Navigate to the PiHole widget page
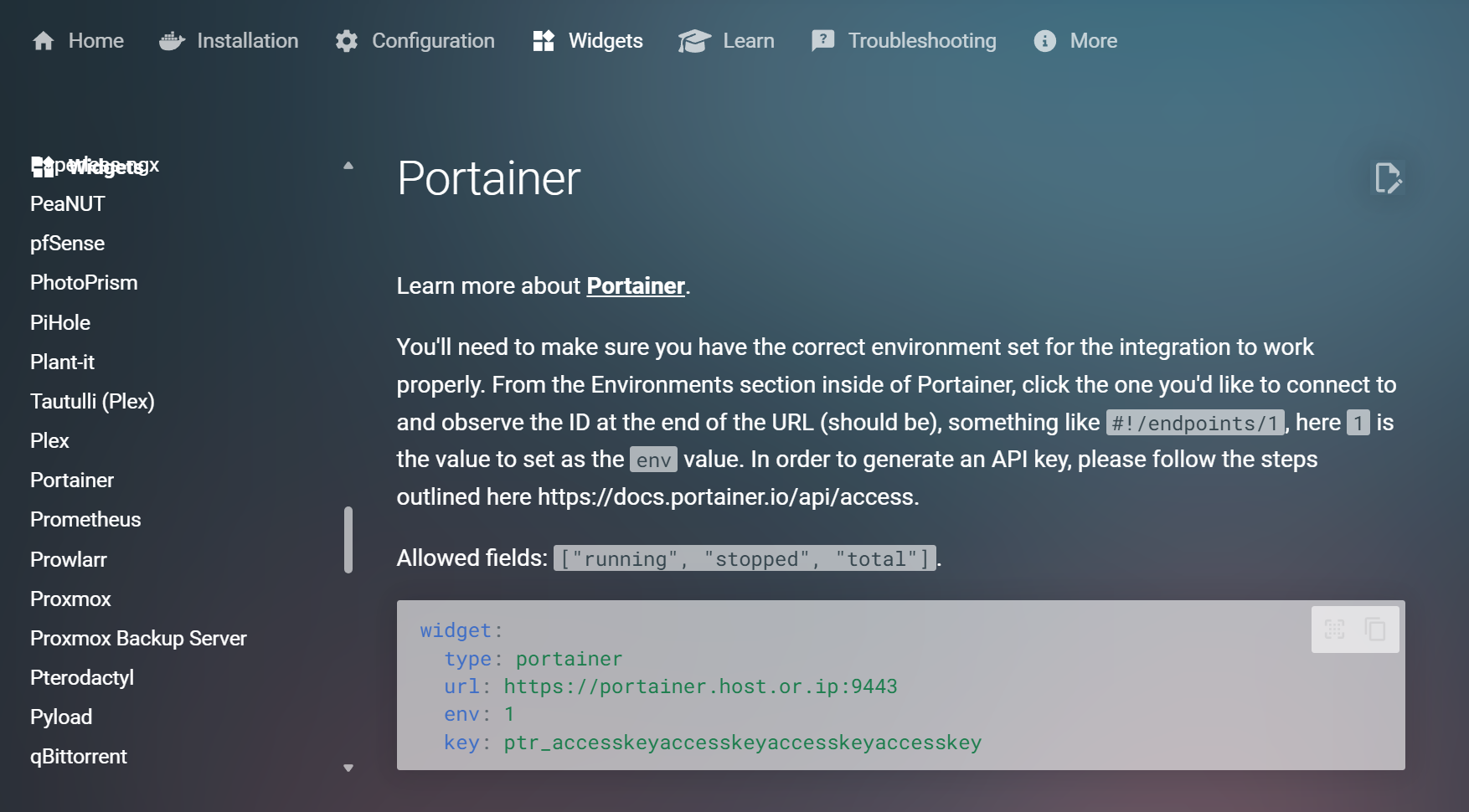Screen dimensions: 1469x812 click(x=60, y=323)
